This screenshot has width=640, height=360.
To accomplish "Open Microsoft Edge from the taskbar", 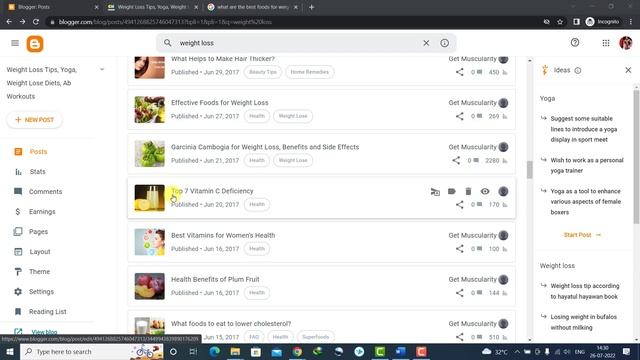I will click(215, 351).
